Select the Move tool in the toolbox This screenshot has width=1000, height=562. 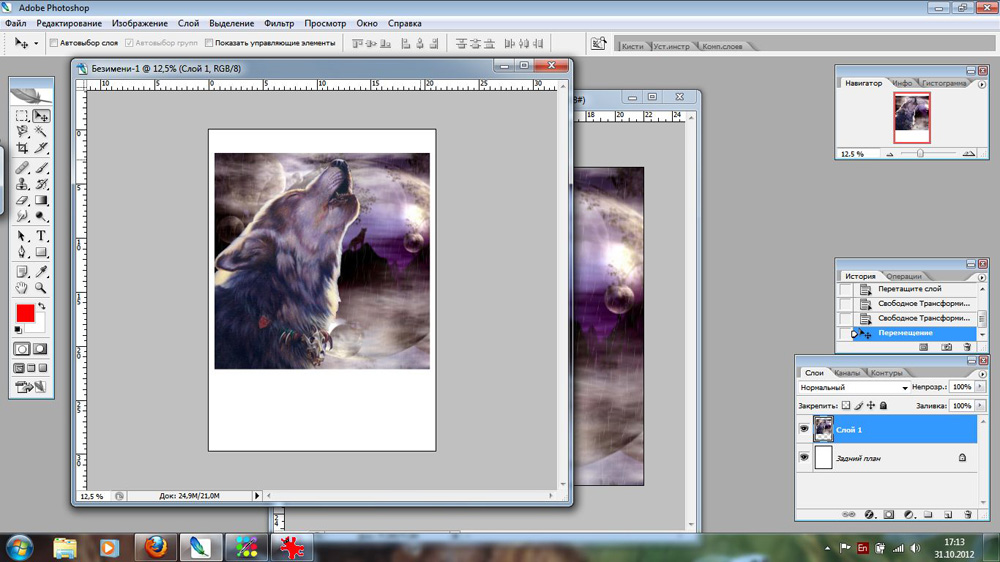pos(41,115)
